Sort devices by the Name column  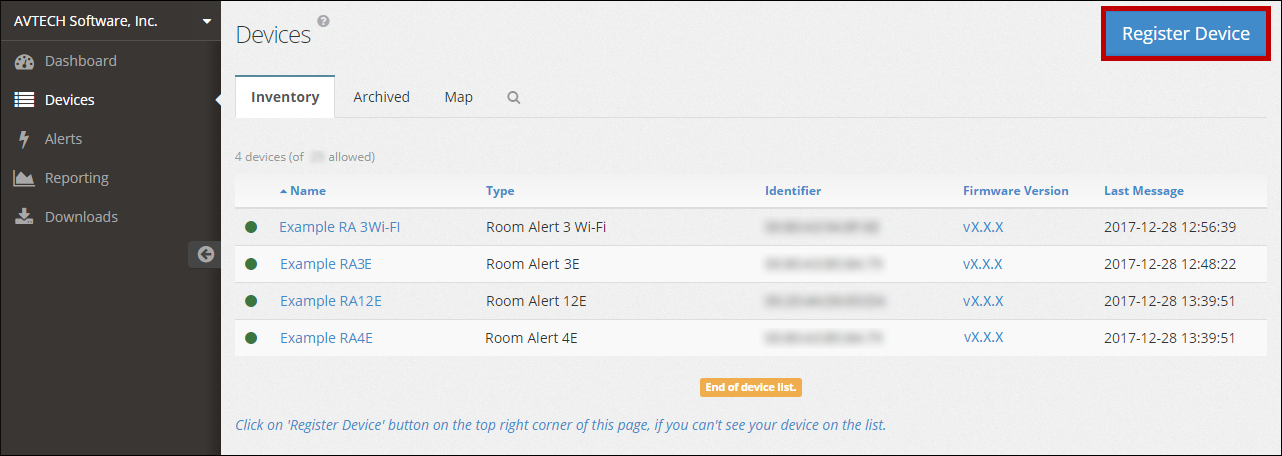tap(307, 191)
